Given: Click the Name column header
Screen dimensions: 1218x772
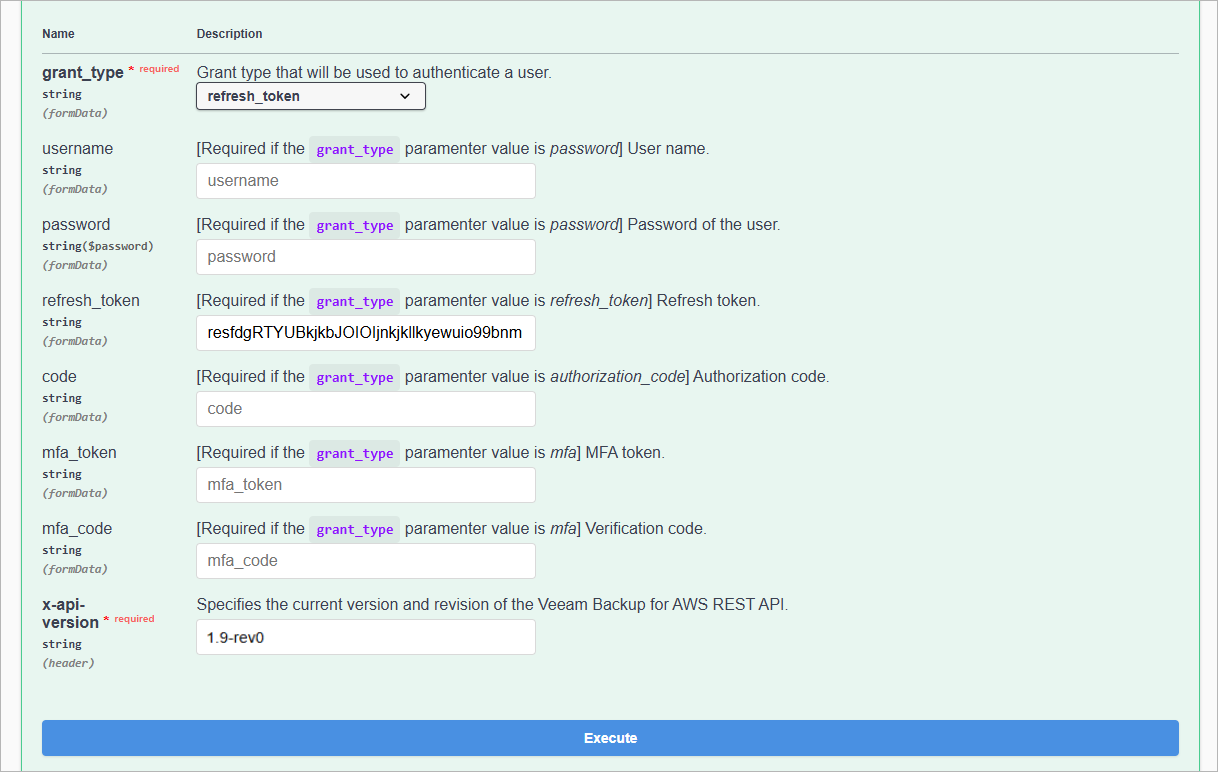Looking at the screenshot, I should pyautogui.click(x=58, y=34).
